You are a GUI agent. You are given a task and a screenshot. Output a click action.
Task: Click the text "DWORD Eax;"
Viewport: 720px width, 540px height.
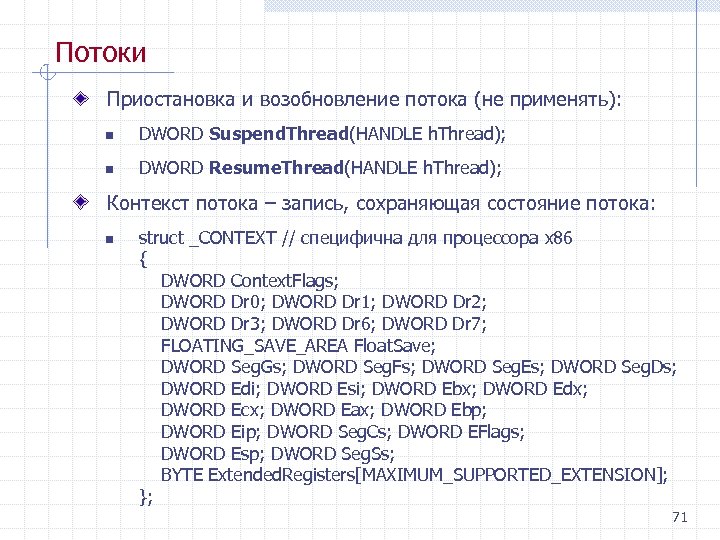pos(322,410)
